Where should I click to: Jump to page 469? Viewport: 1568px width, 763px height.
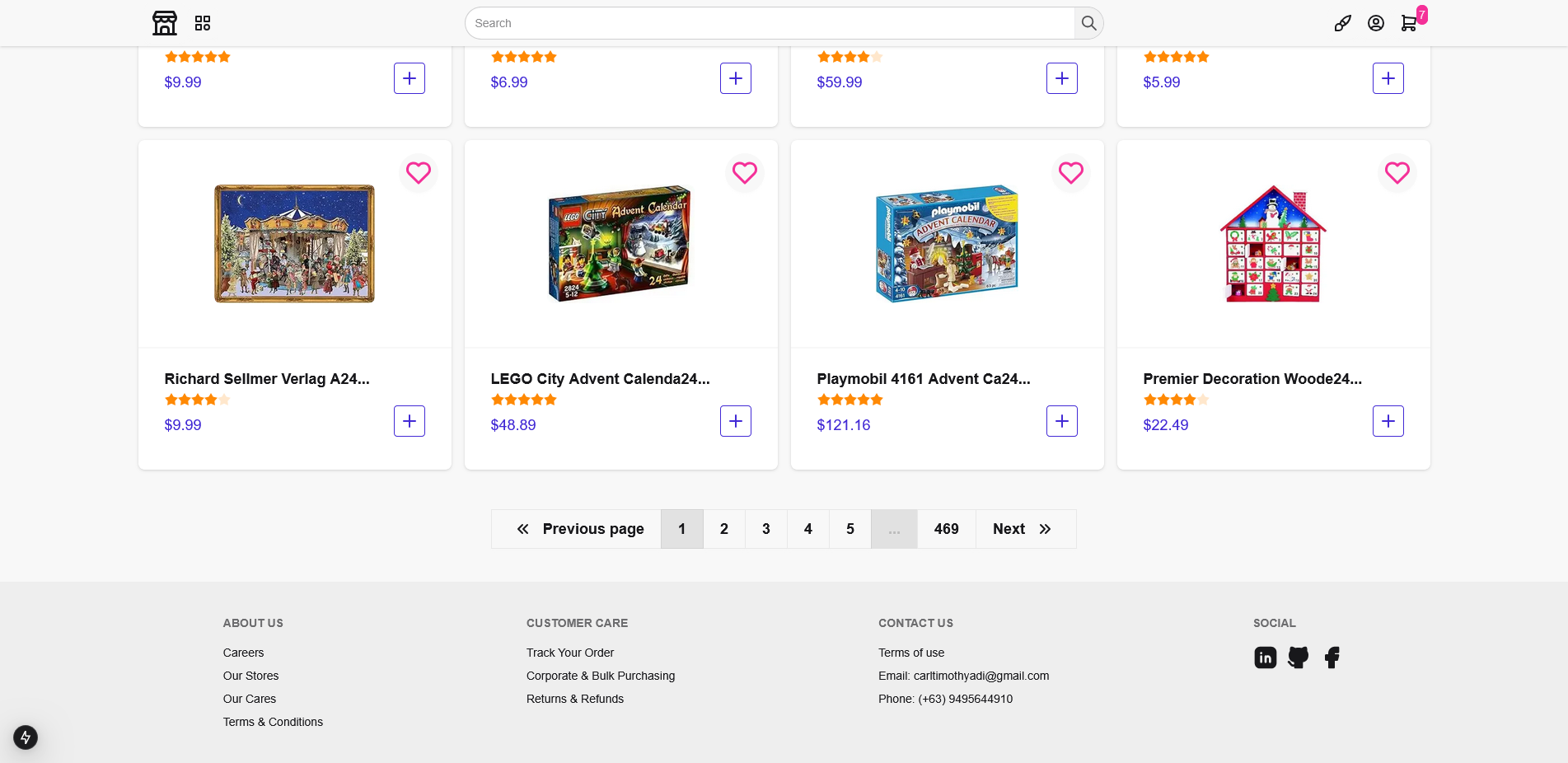[x=946, y=529]
